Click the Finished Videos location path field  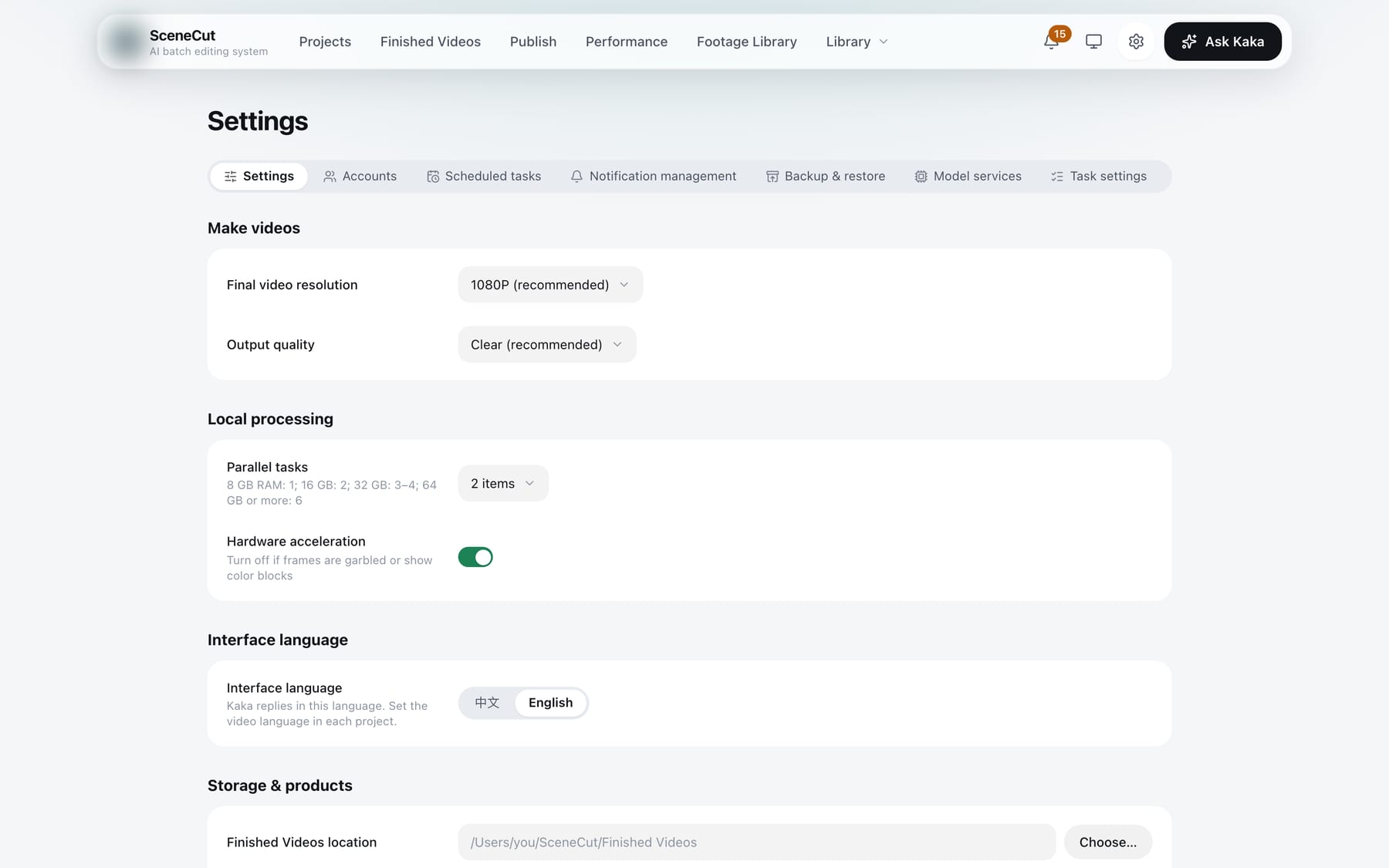coord(757,843)
